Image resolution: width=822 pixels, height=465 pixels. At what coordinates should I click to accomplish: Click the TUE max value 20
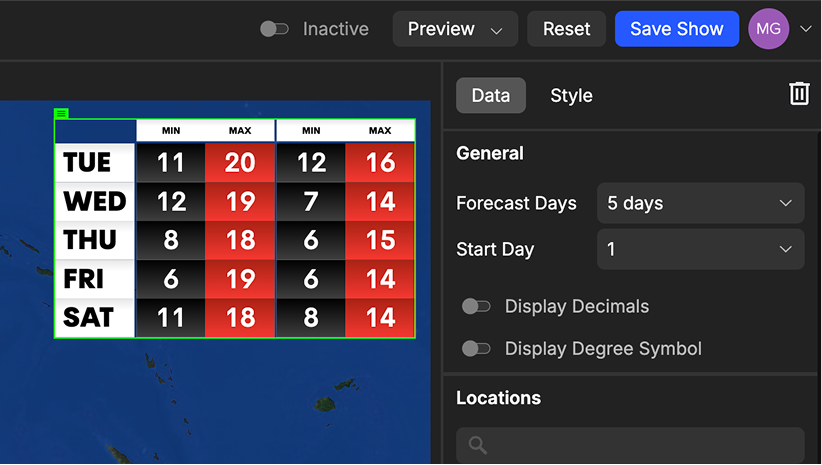pos(240,163)
